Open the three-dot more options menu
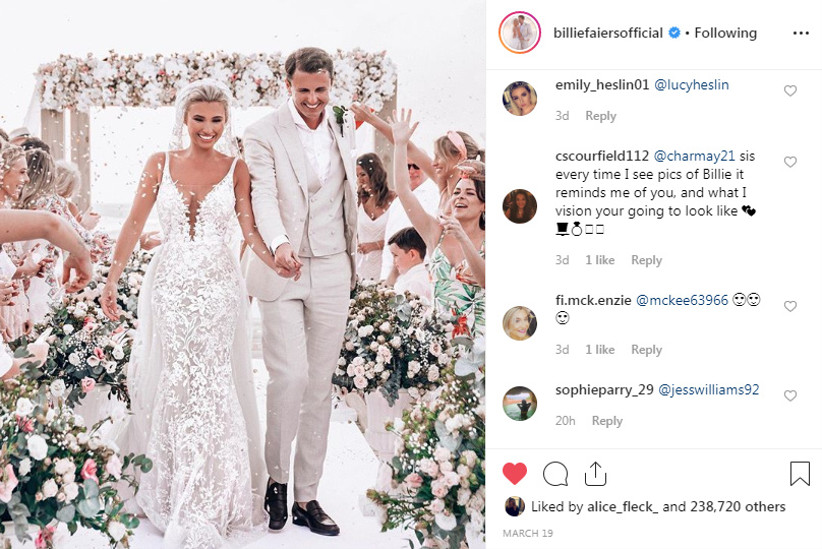This screenshot has width=822, height=549. (801, 33)
